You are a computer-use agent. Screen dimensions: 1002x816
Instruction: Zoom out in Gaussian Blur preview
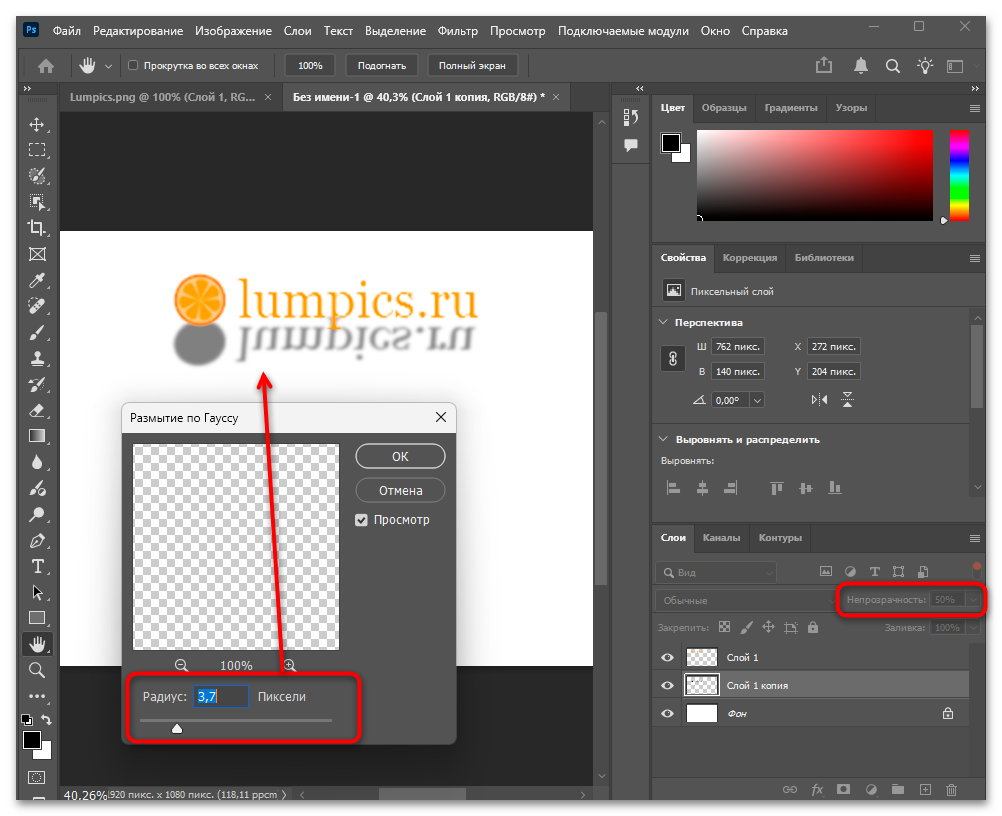point(181,665)
